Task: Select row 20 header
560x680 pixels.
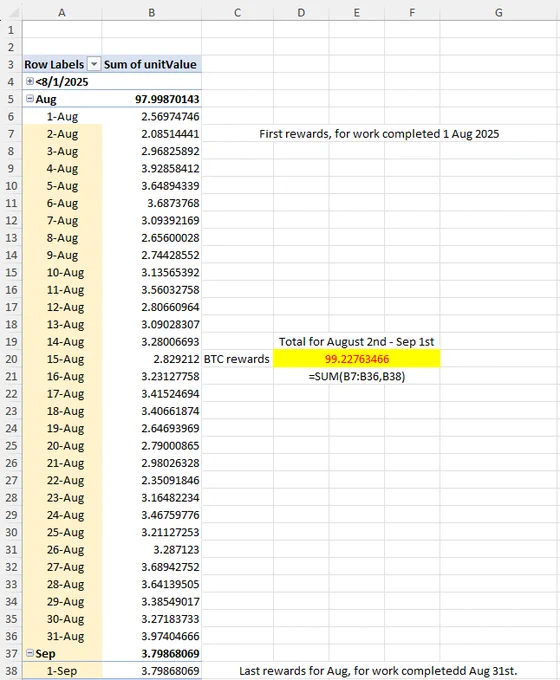Action: 11,359
